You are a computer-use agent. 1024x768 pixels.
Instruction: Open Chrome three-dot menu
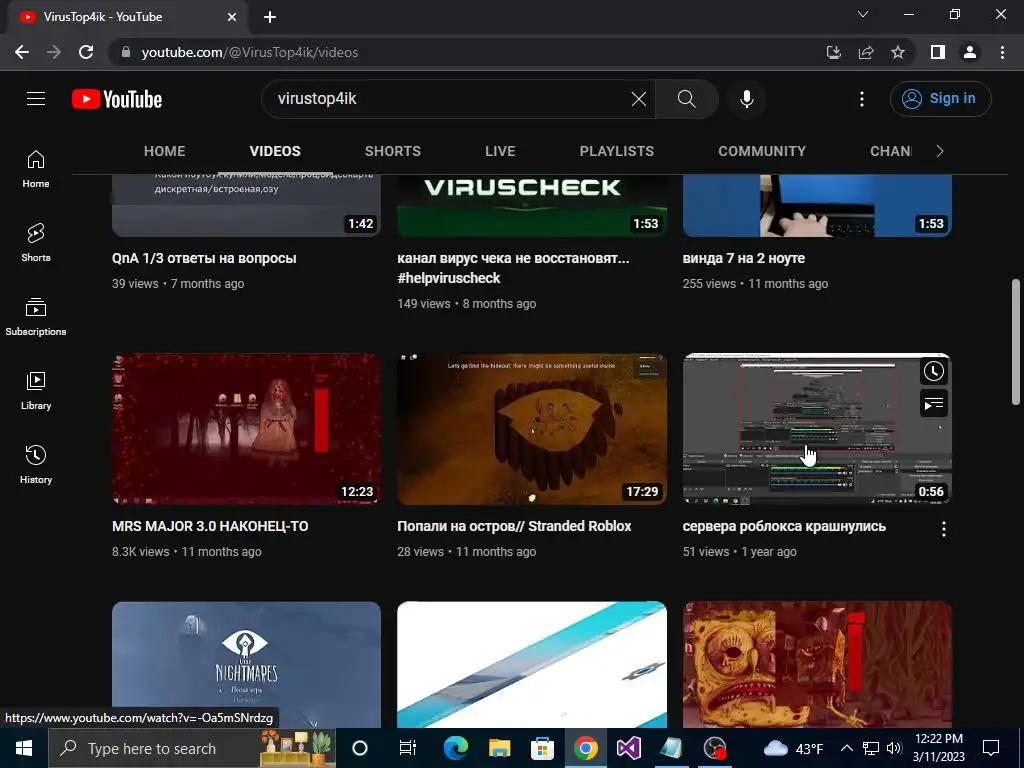click(x=1002, y=52)
